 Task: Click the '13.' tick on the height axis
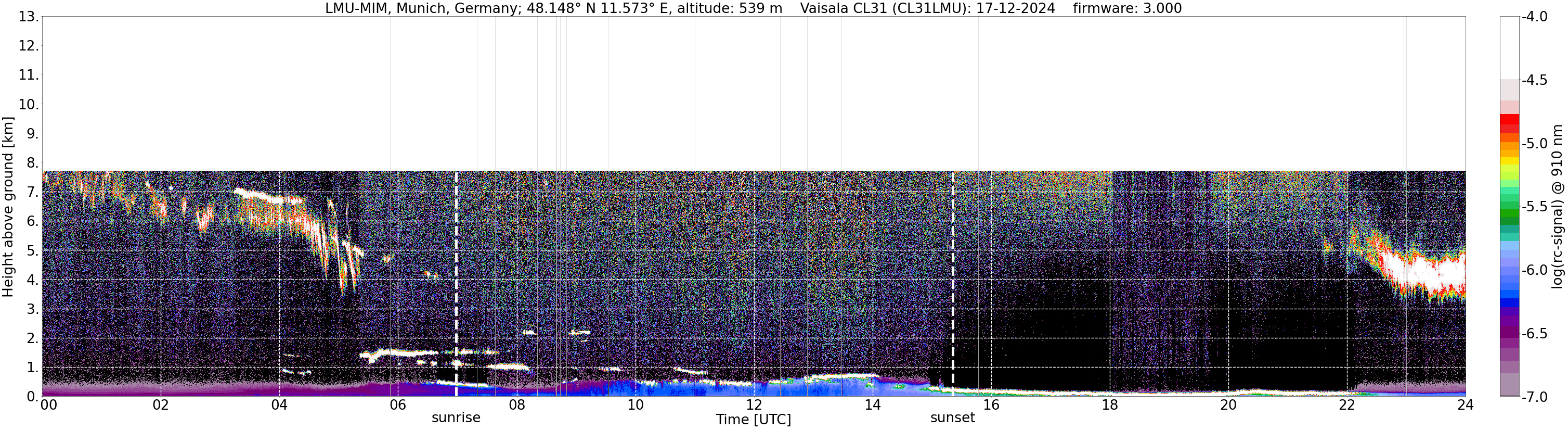(x=29, y=17)
